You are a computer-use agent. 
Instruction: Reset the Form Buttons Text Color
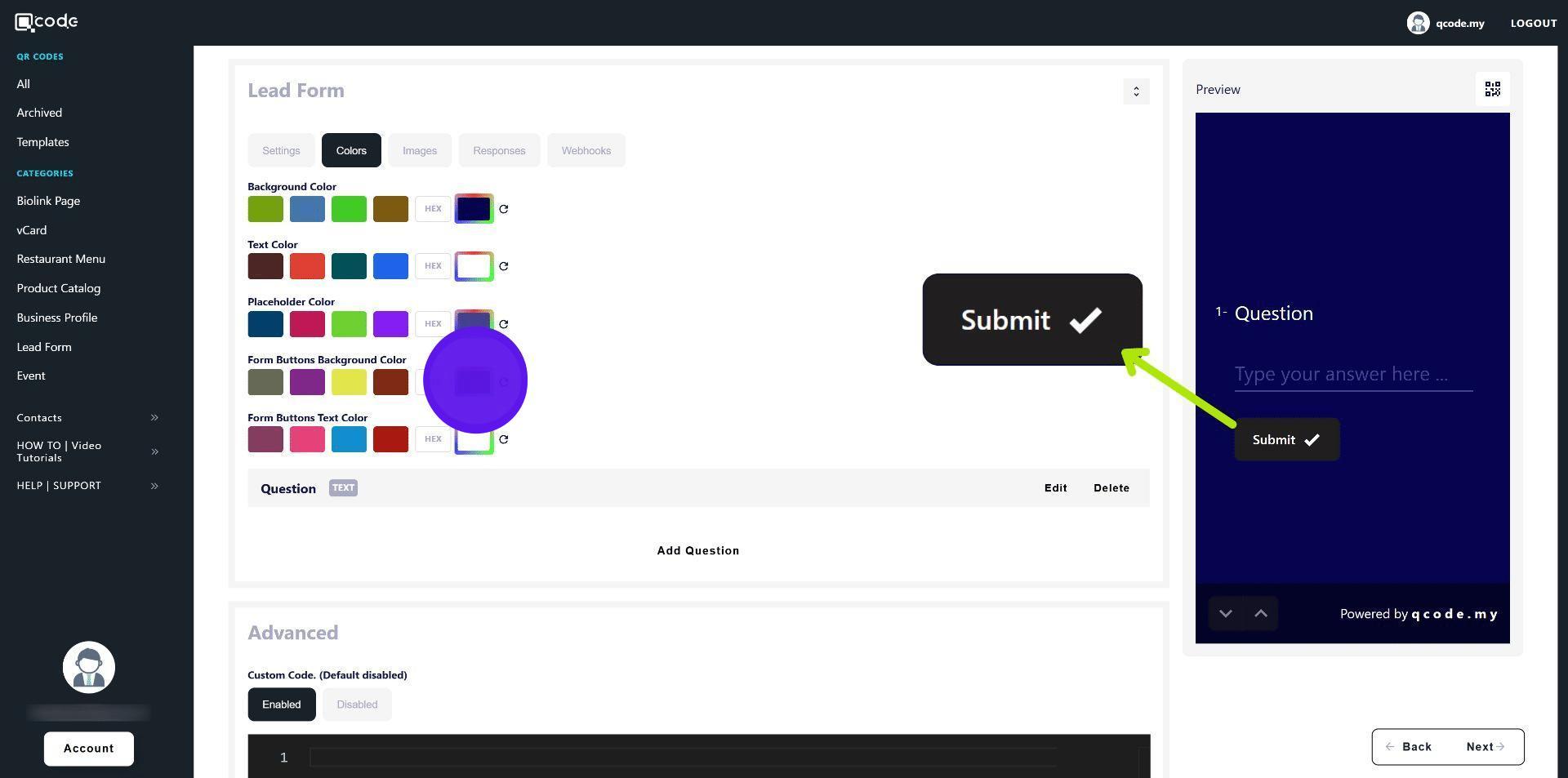pos(504,439)
